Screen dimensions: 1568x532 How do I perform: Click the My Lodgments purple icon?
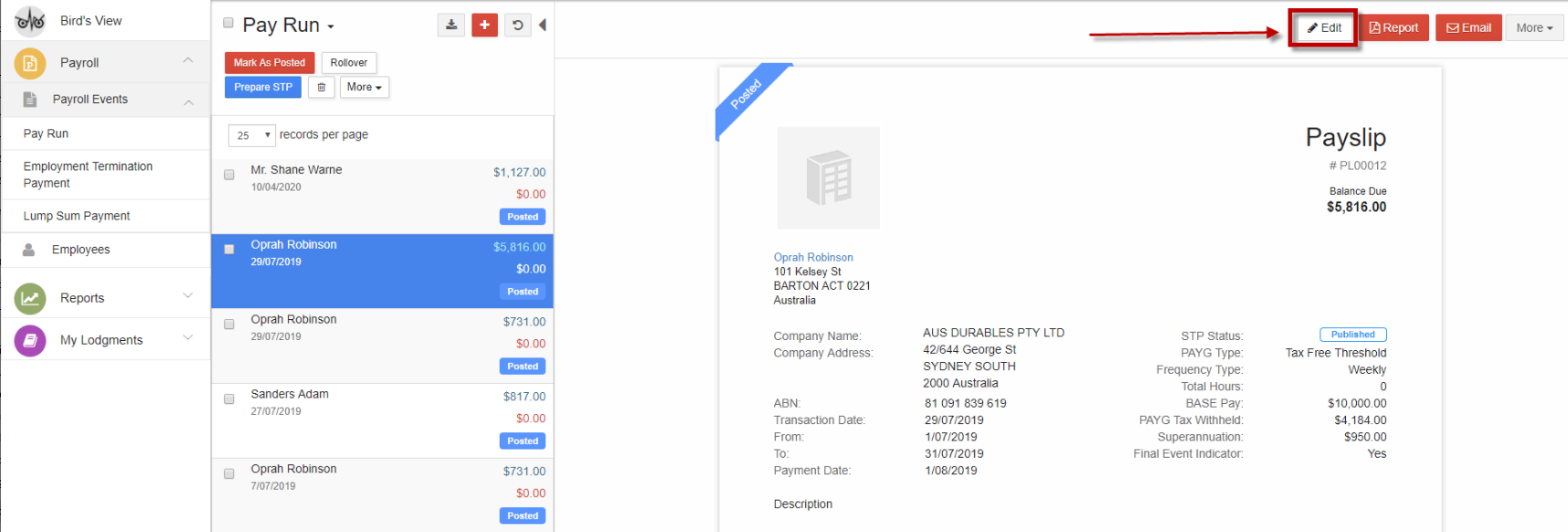[x=30, y=340]
